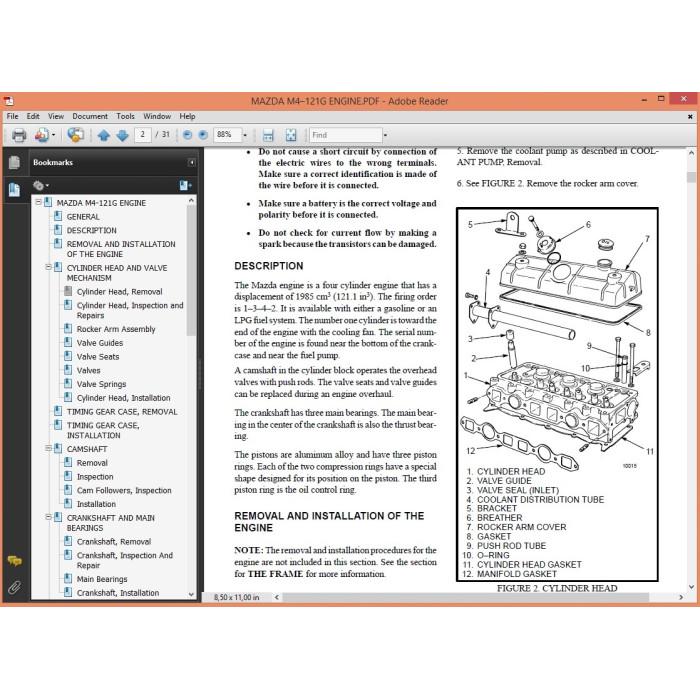Click the collaborate globe icon
The width and height of the screenshot is (700, 700).
(x=75, y=135)
